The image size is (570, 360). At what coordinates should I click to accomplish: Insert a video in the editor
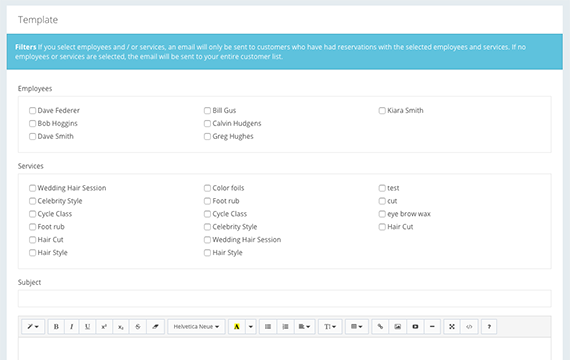pyautogui.click(x=415, y=327)
